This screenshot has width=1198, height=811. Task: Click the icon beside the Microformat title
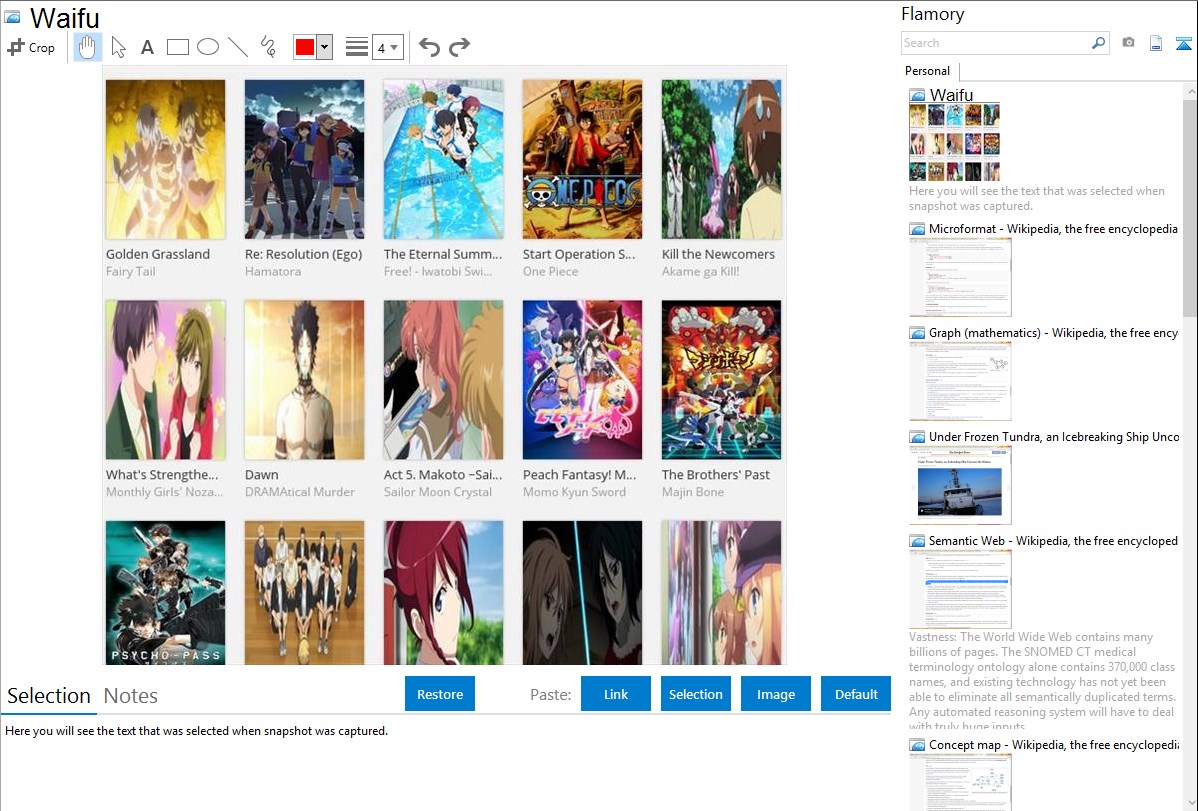pos(917,229)
